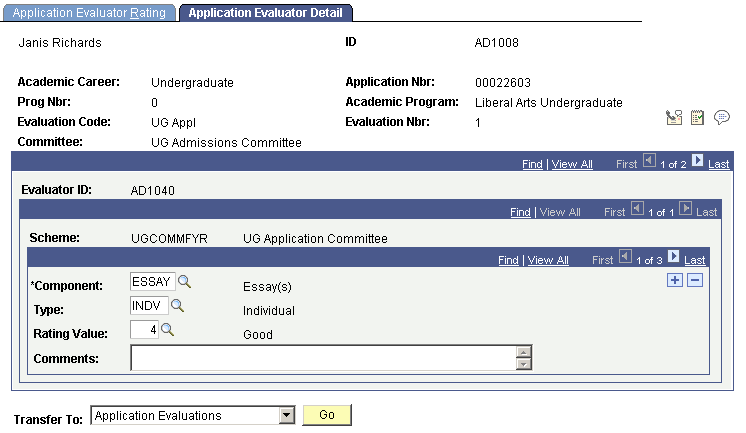Image resolution: width=746 pixels, height=433 pixels.
Task: Show previous component row (1 of 3)
Action: [x=626, y=257]
